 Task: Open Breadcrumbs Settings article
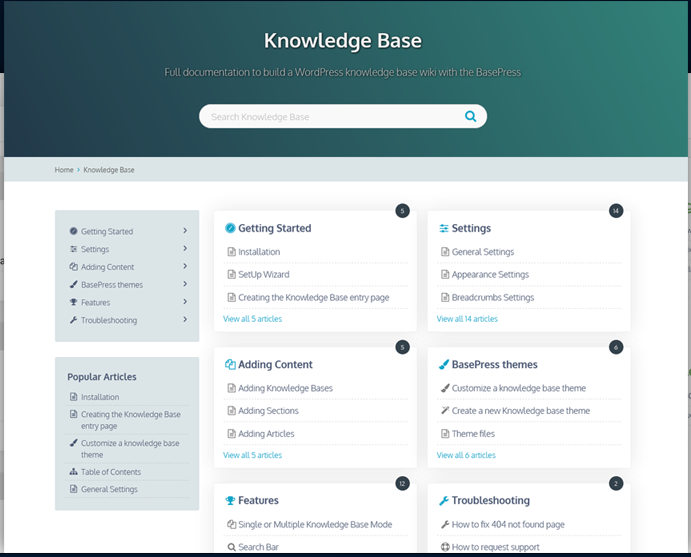(493, 297)
